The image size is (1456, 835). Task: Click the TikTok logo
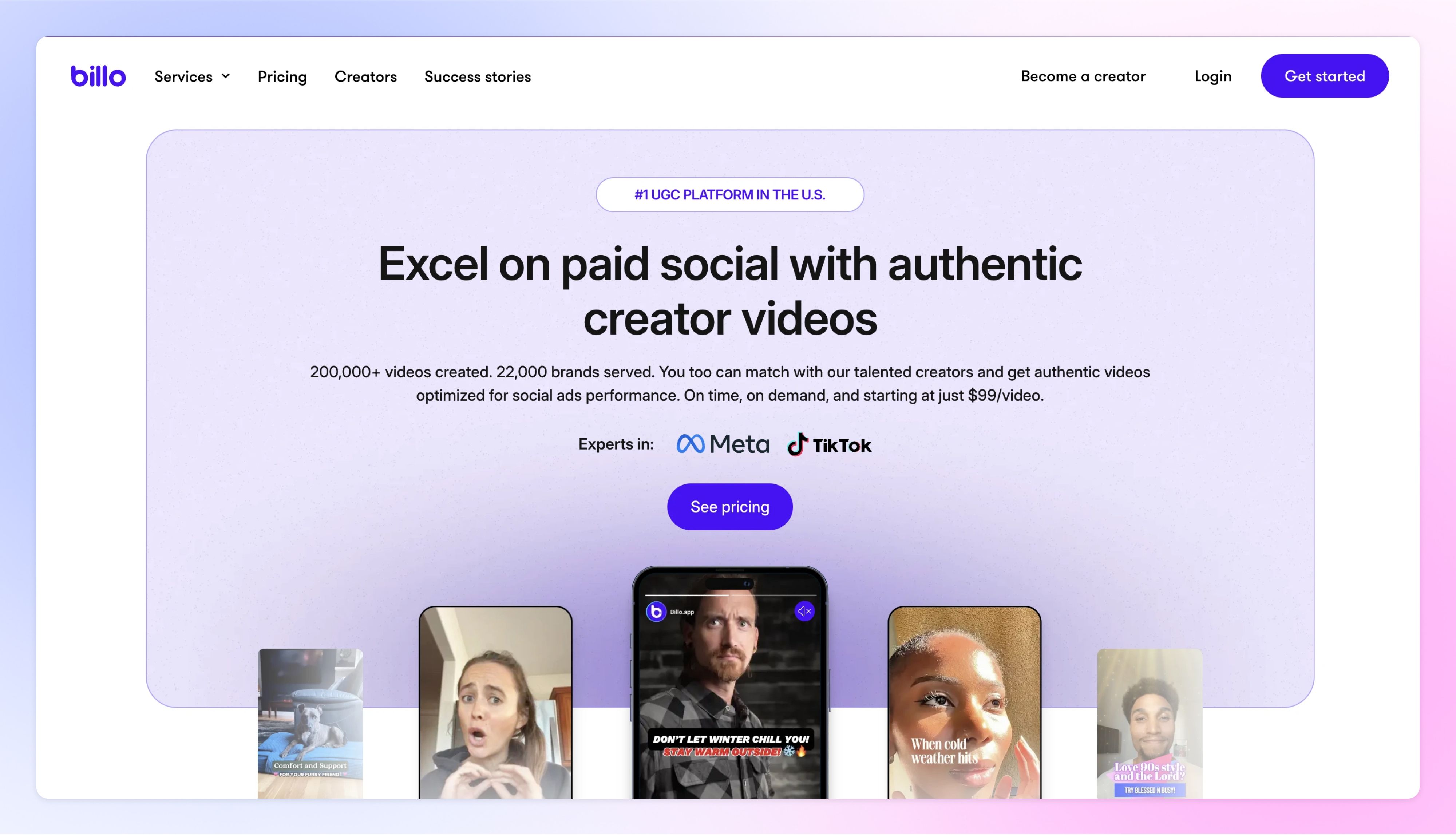[828, 444]
